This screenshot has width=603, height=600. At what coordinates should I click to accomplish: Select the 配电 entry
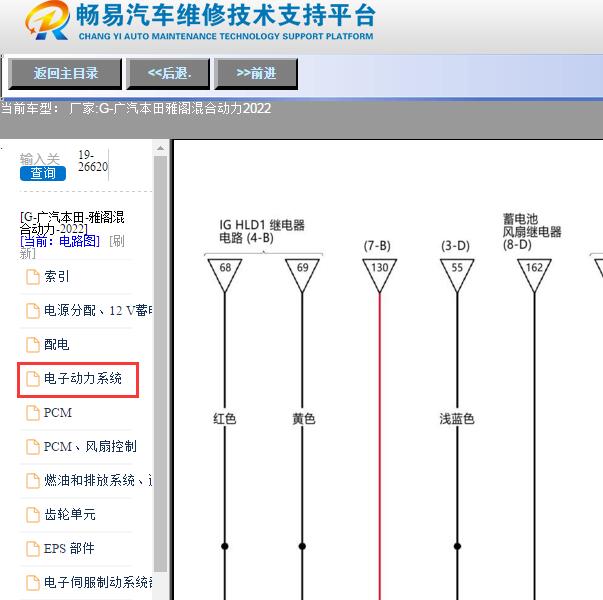pyautogui.click(x=56, y=344)
